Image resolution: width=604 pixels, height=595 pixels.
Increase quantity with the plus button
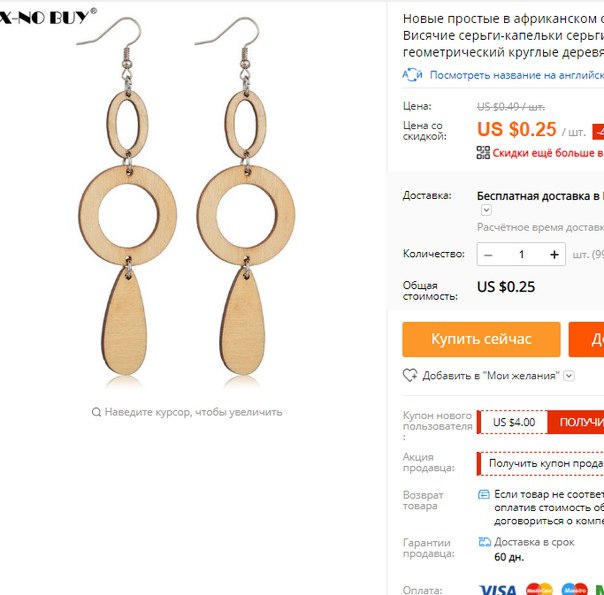[x=554, y=255]
